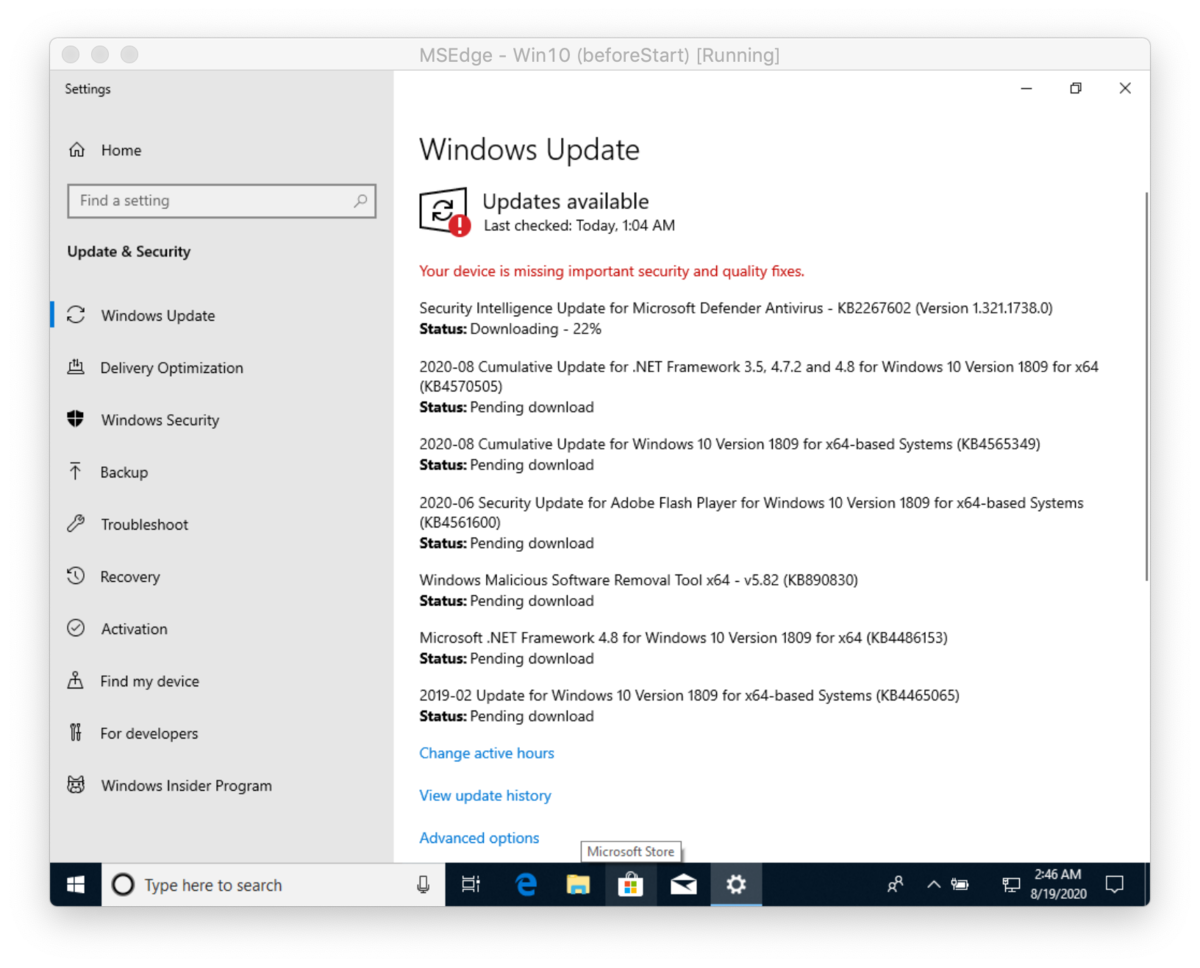Click the Change active hours link
This screenshot has width=1200, height=968.
(486, 753)
